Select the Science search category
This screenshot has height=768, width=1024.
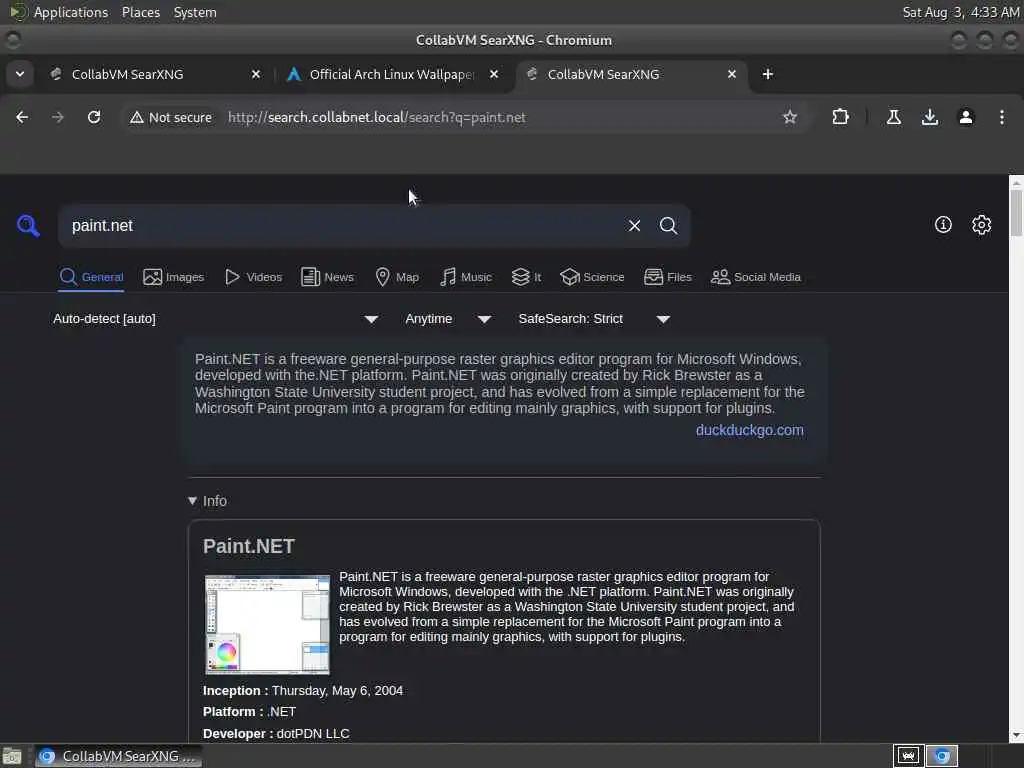592,277
